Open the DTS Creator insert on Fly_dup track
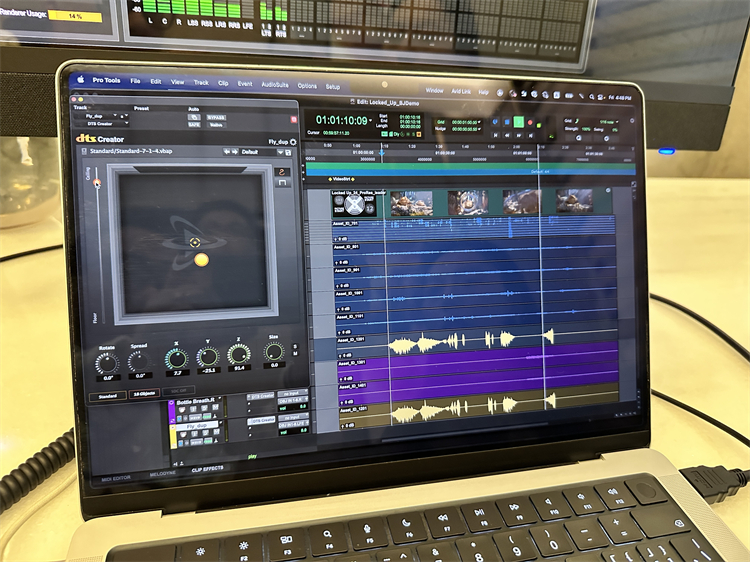Viewport: 750px width, 562px height. click(x=261, y=420)
